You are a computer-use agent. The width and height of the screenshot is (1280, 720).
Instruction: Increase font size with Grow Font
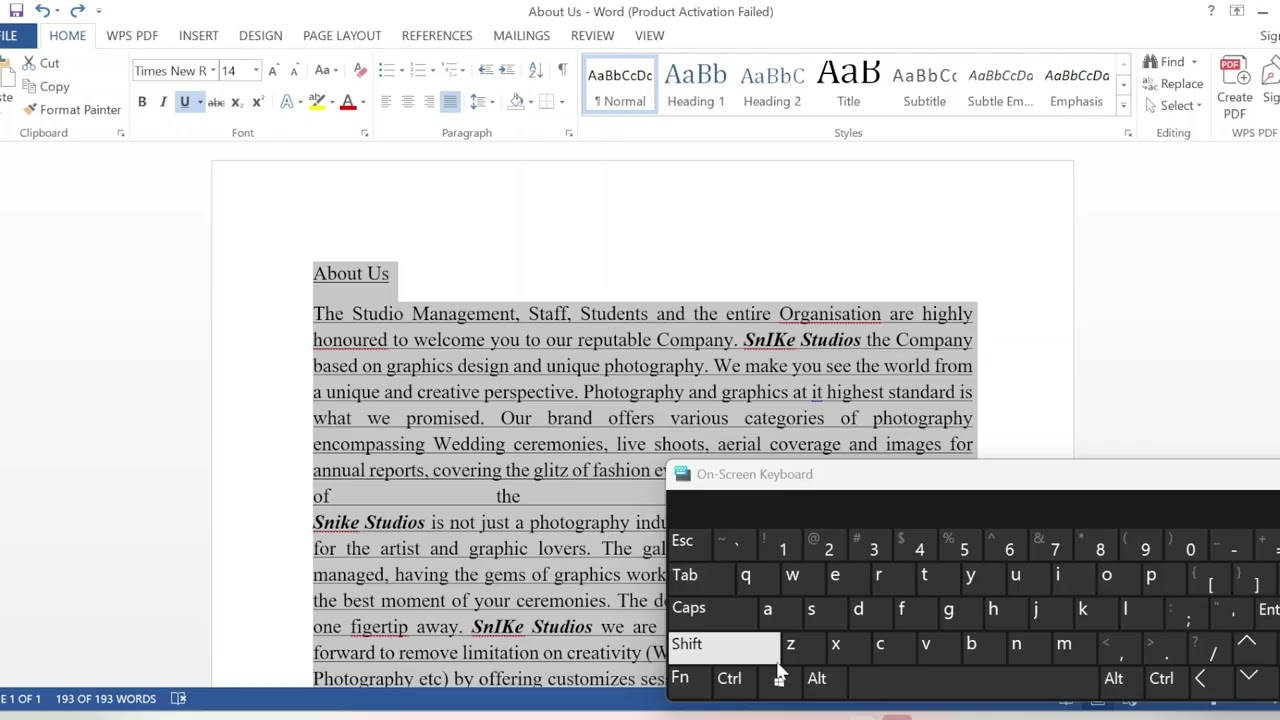[273, 71]
